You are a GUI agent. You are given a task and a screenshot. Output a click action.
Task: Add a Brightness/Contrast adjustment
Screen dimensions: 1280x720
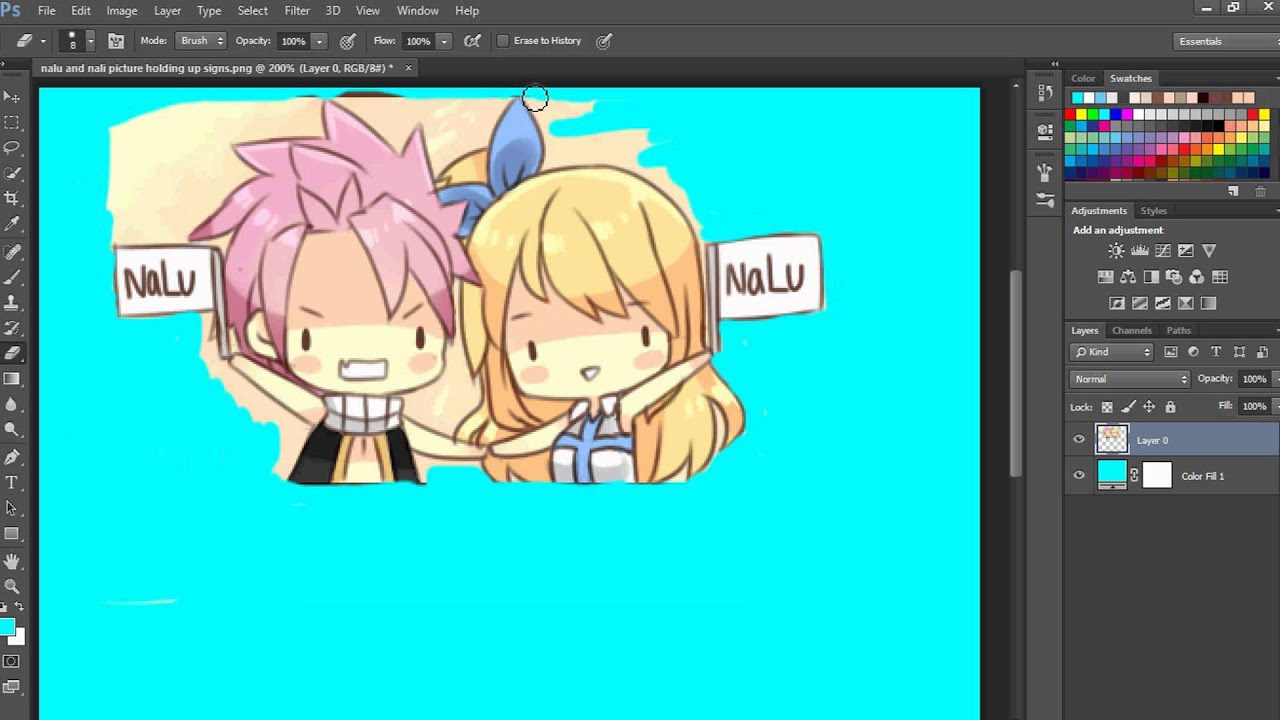pyautogui.click(x=1116, y=251)
